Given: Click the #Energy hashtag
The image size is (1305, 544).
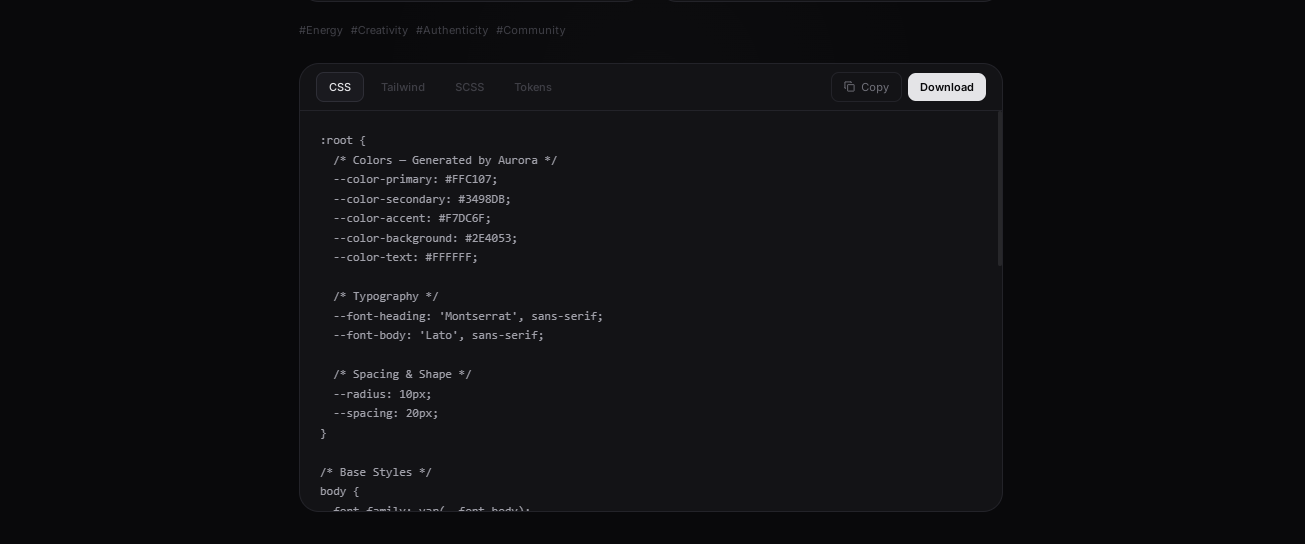Looking at the screenshot, I should click(x=321, y=30).
